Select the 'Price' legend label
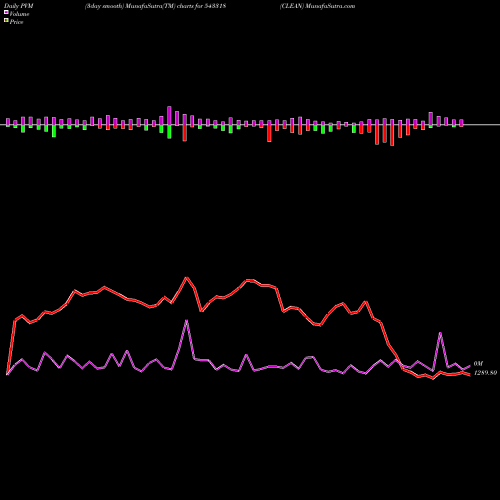 pyautogui.click(x=16, y=22)
